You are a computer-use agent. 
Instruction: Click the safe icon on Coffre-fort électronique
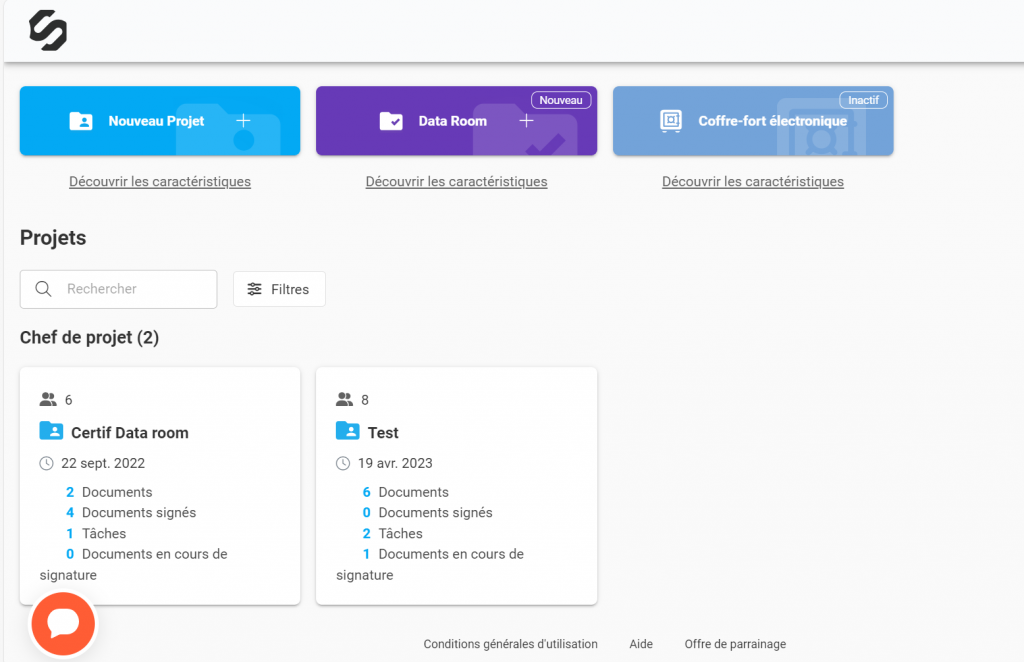670,121
